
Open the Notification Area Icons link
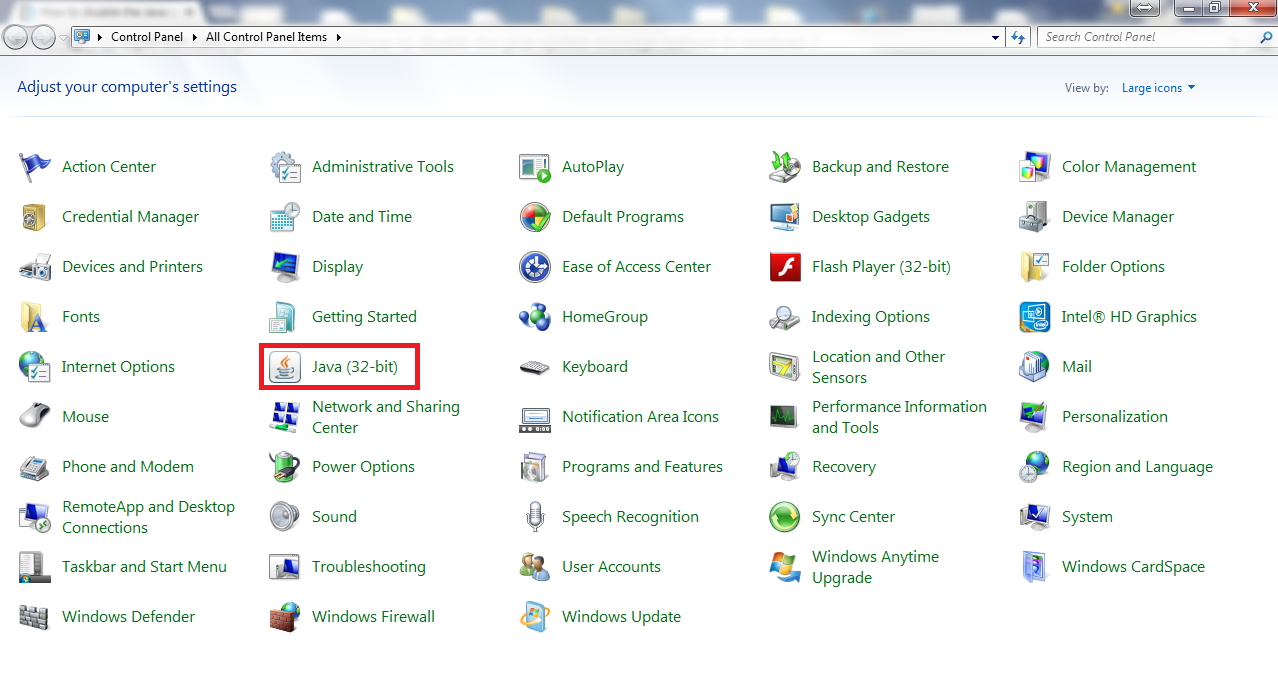640,417
